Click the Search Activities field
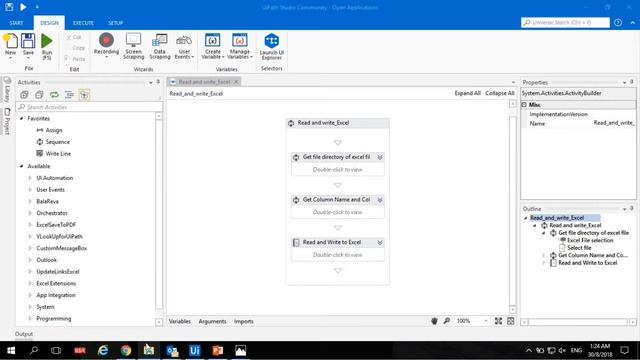Image resolution: width=640 pixels, height=360 pixels. click(89, 107)
